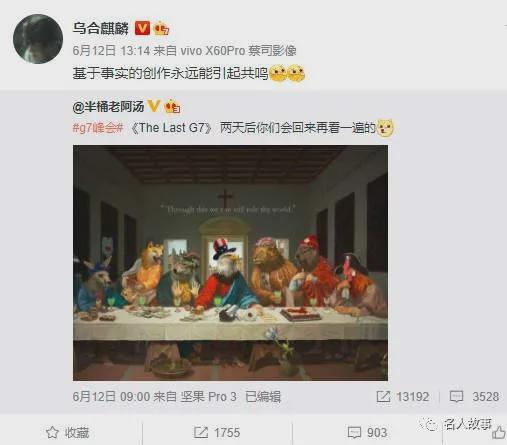Click the red V verification badge
The width and height of the screenshot is (507, 445).
[142, 28]
